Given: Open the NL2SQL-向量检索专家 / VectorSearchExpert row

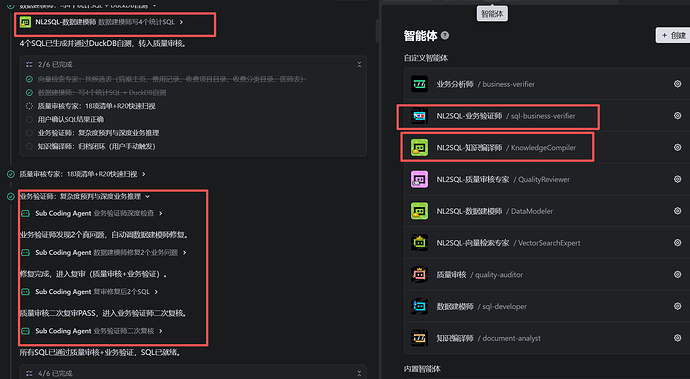Looking at the screenshot, I should [x=547, y=243].
